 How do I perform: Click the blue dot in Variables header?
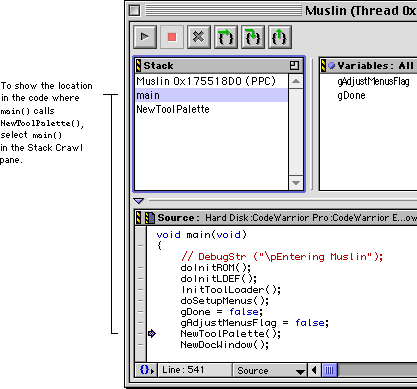(331, 65)
